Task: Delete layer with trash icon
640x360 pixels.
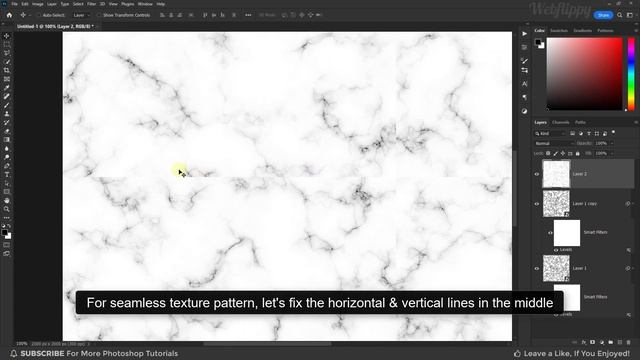Action: coord(628,342)
